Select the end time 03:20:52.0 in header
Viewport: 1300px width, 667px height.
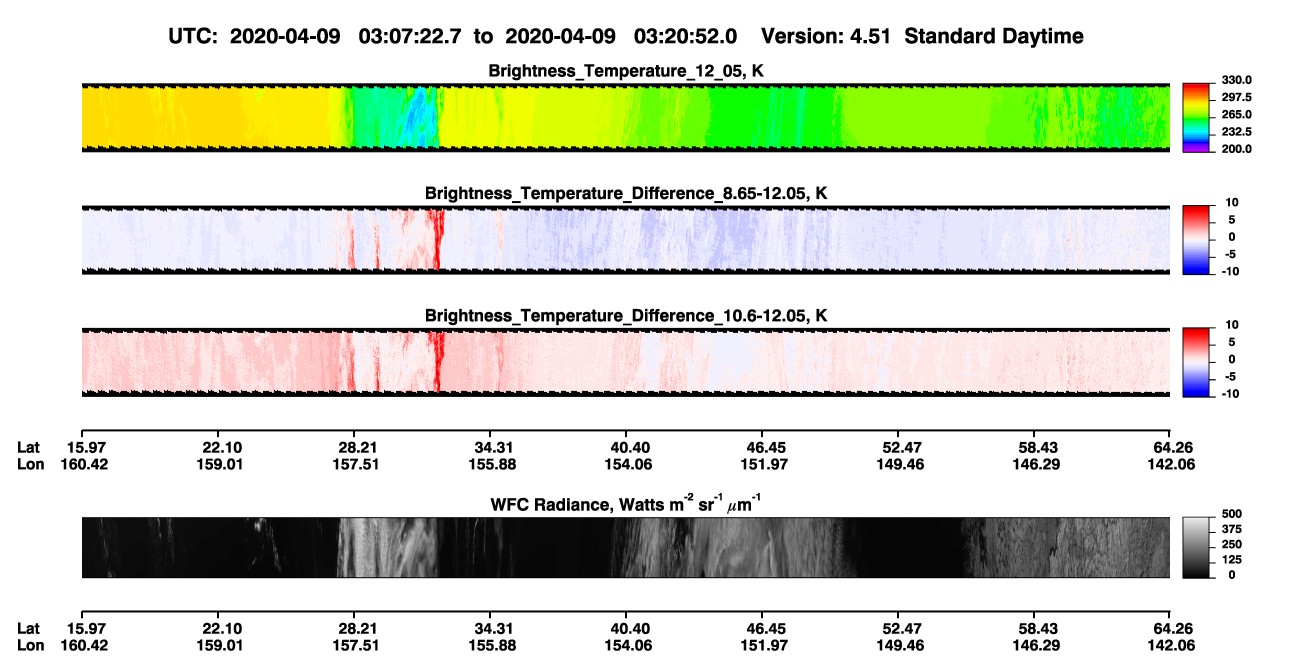pos(685,36)
